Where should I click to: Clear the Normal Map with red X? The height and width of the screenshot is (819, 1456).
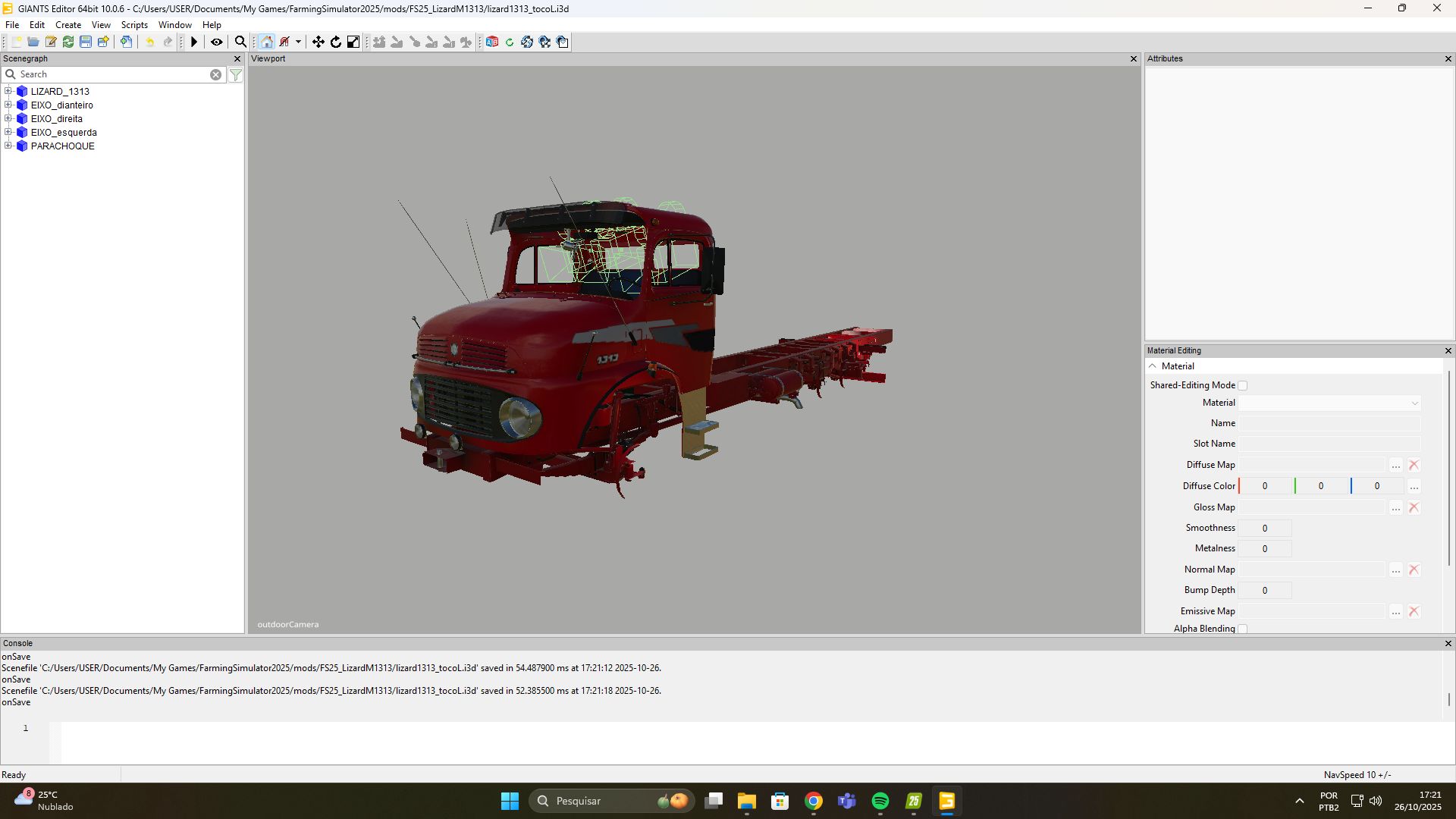(x=1414, y=570)
